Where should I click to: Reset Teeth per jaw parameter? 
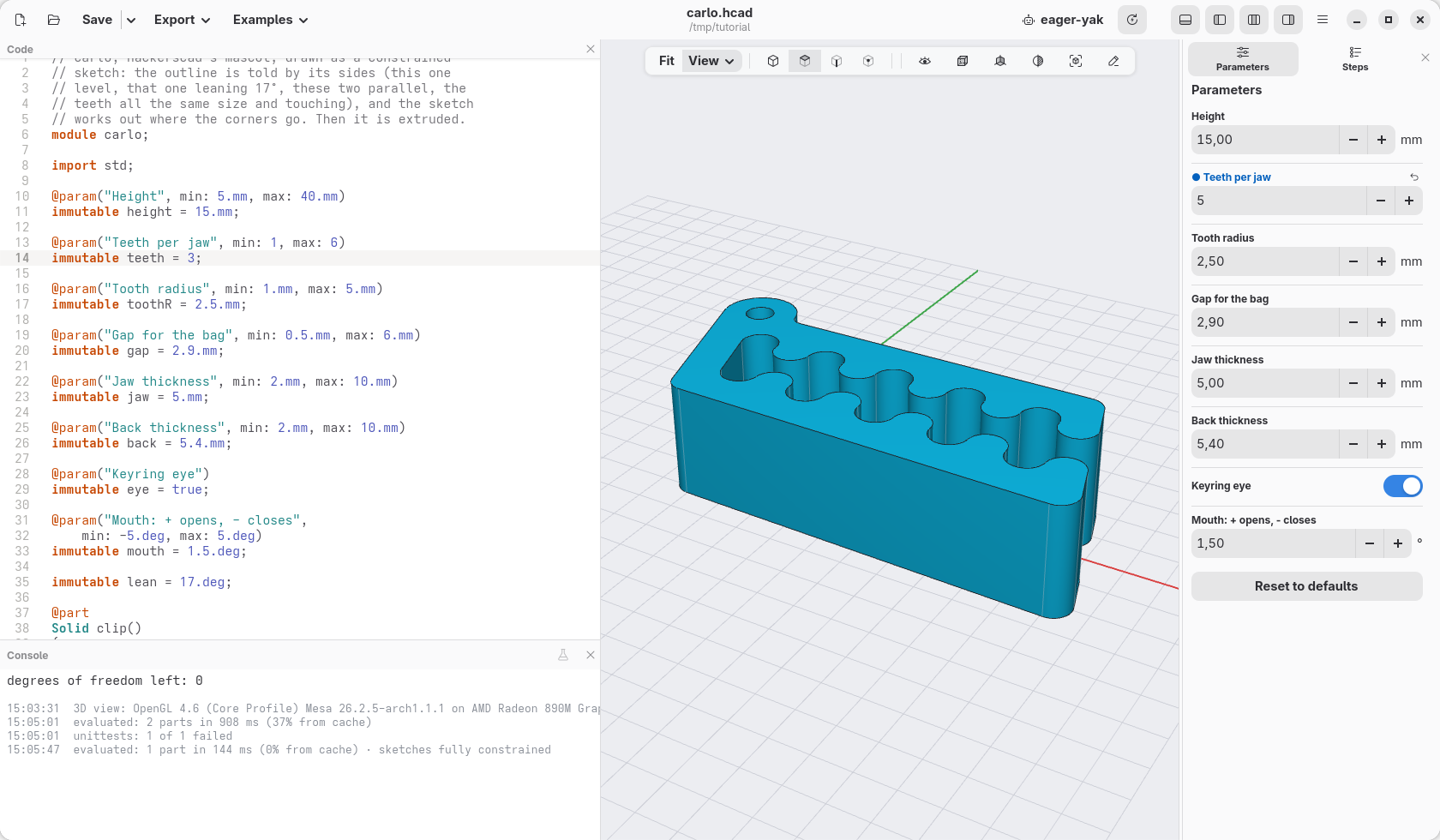[1414, 177]
